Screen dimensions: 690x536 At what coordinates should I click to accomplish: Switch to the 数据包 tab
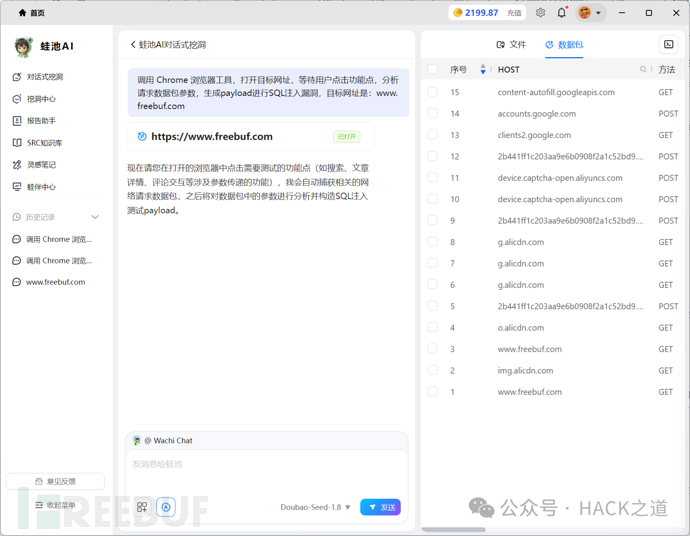564,44
